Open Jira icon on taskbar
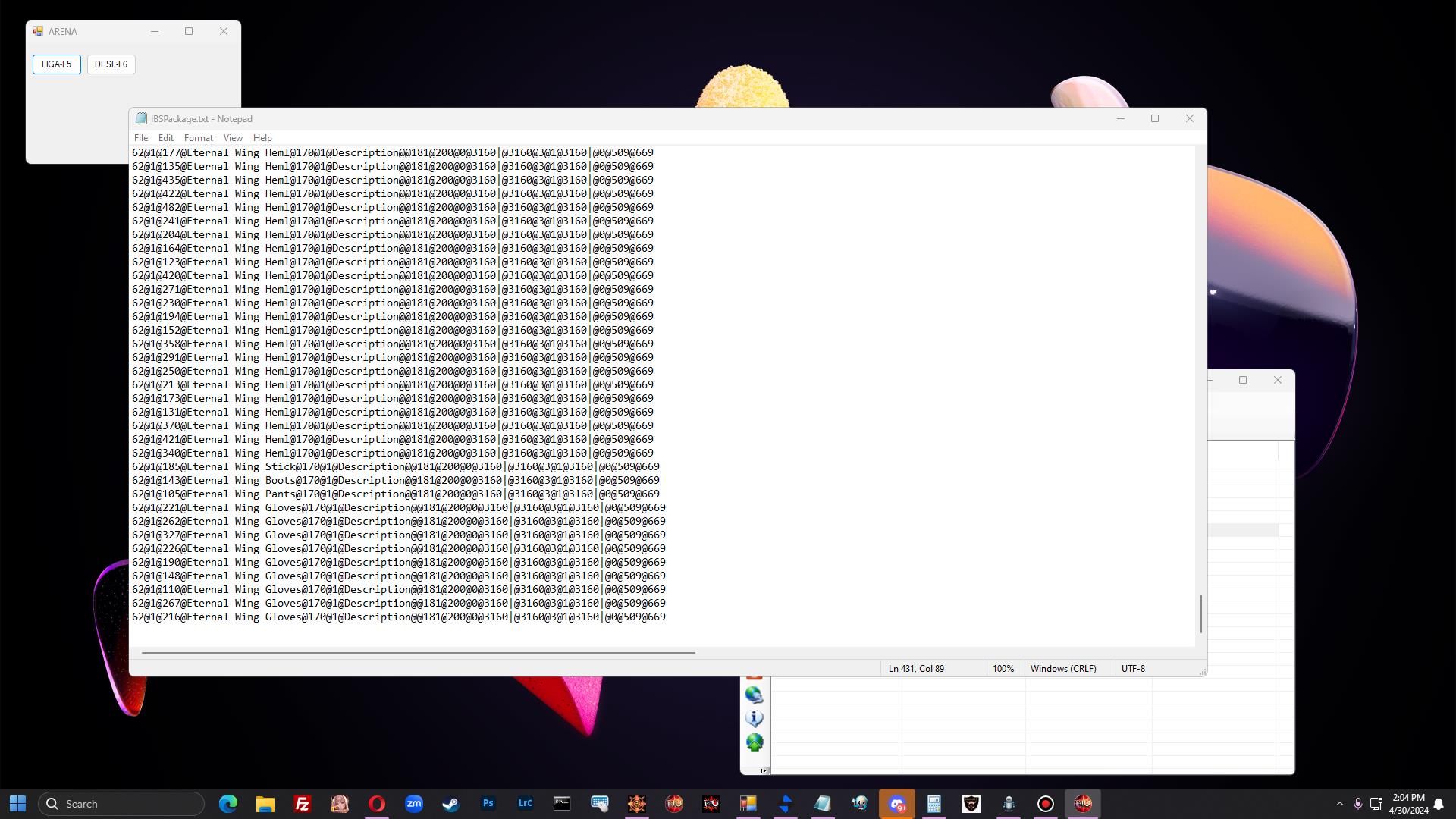This screenshot has width=1456, height=819. [x=786, y=804]
